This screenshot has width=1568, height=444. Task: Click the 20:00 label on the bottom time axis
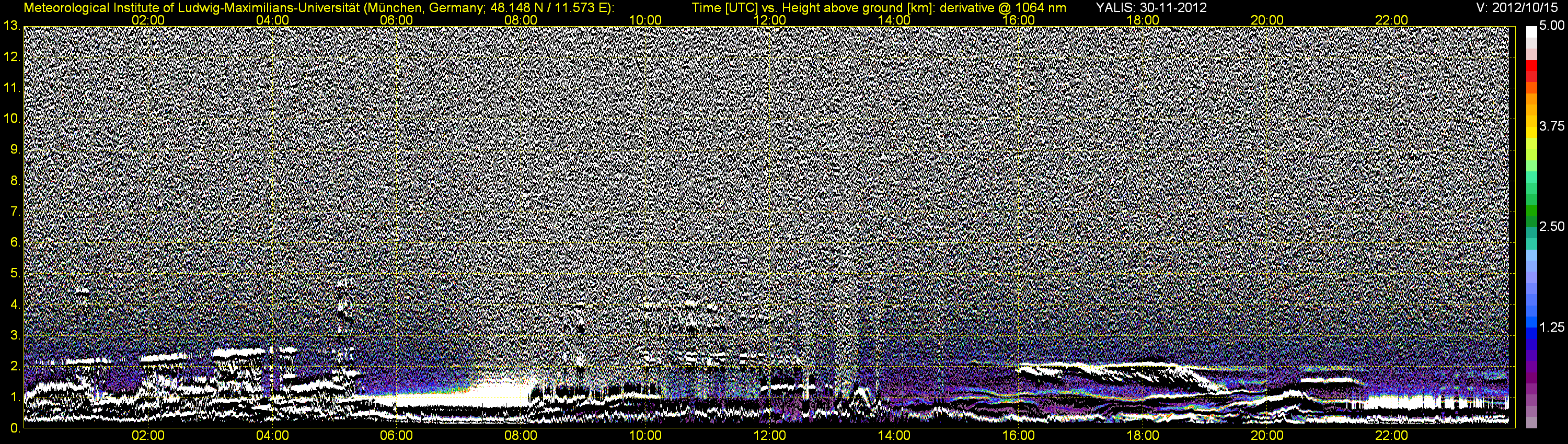(1267, 436)
